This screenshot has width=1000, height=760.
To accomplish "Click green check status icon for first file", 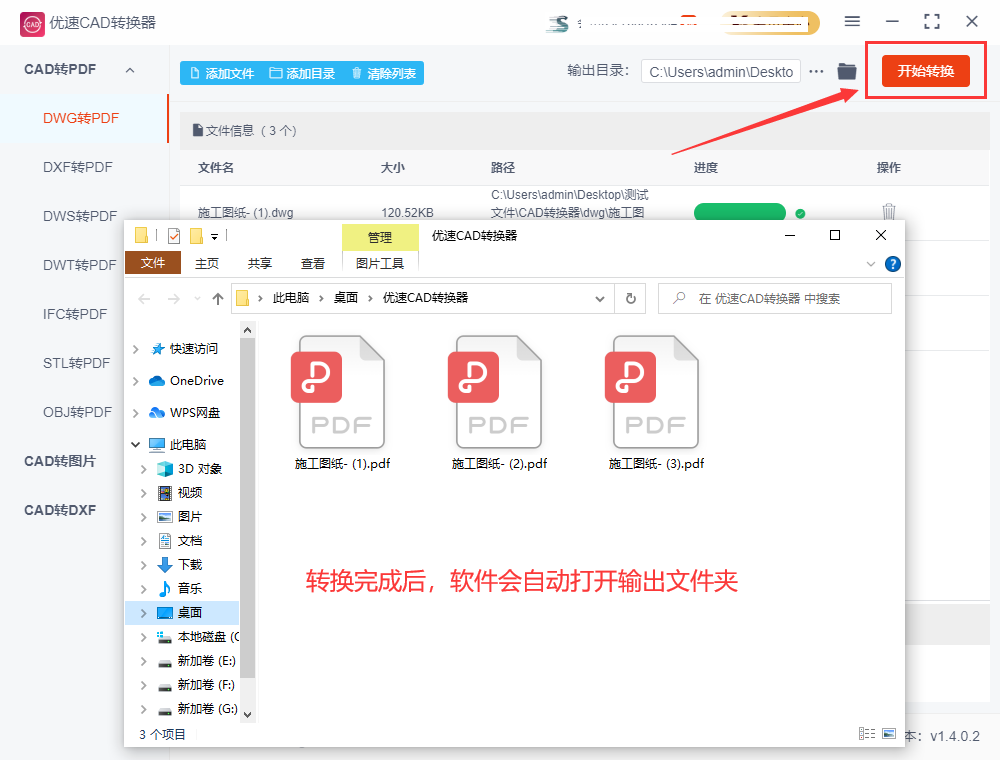I will click(x=800, y=214).
